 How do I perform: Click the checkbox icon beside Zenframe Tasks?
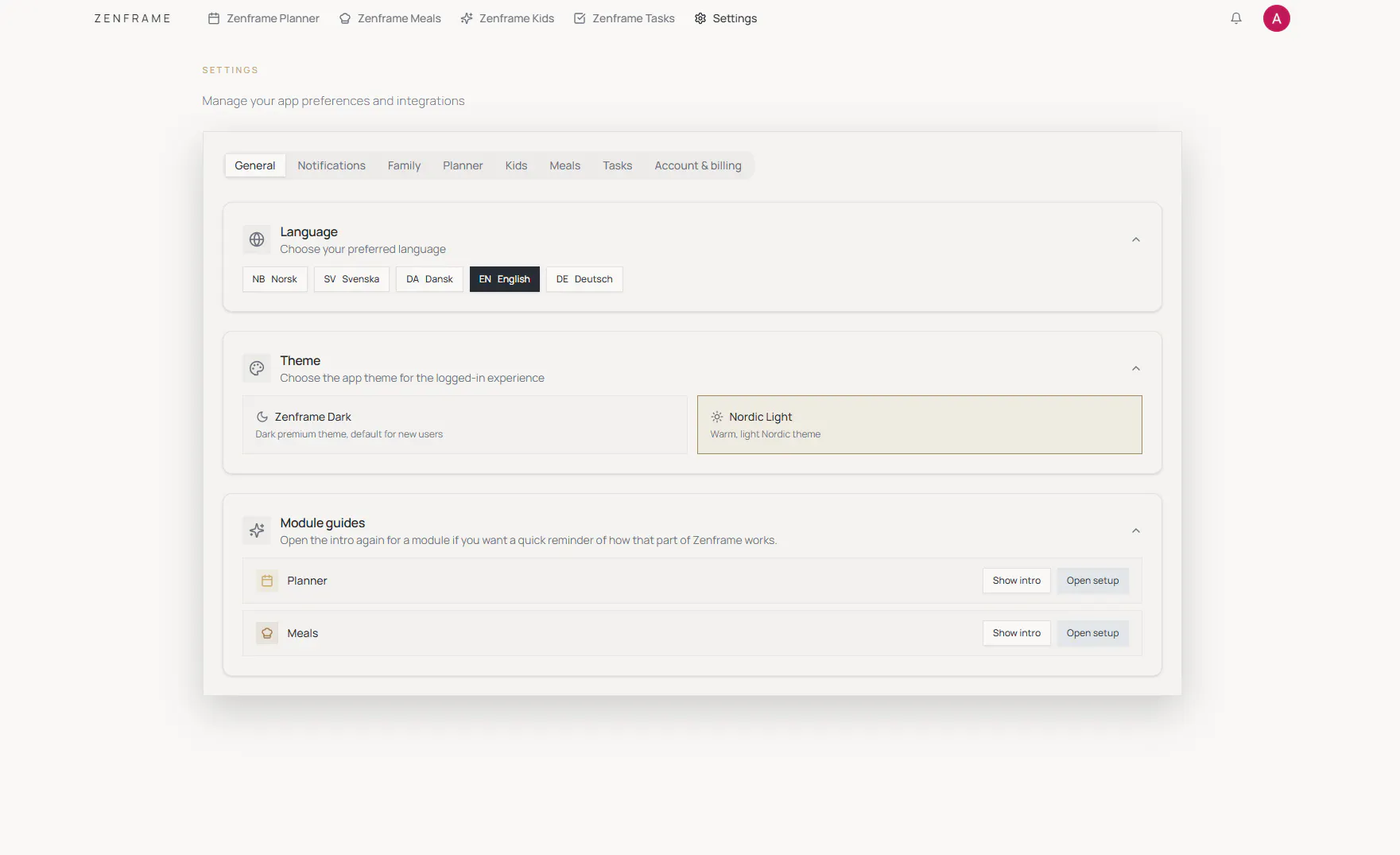coord(580,18)
